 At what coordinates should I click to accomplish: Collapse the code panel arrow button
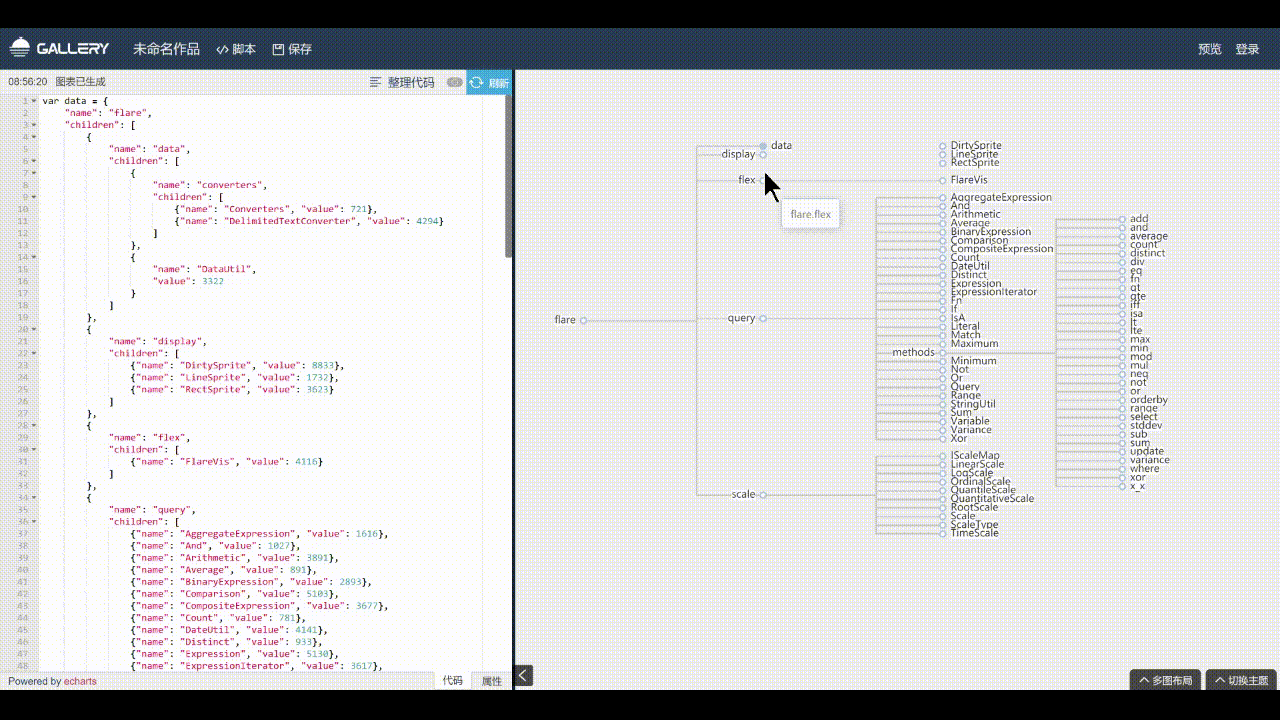point(524,676)
